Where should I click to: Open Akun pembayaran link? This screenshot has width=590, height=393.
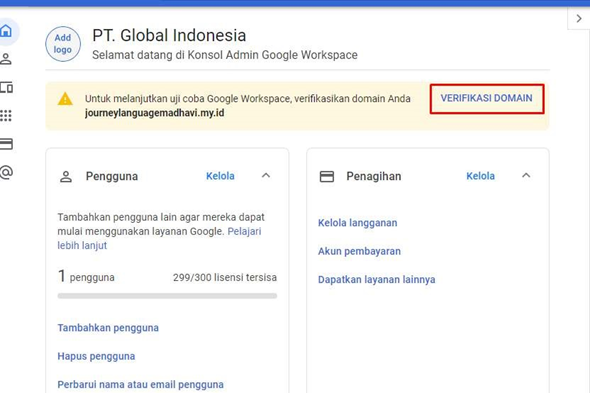(359, 251)
